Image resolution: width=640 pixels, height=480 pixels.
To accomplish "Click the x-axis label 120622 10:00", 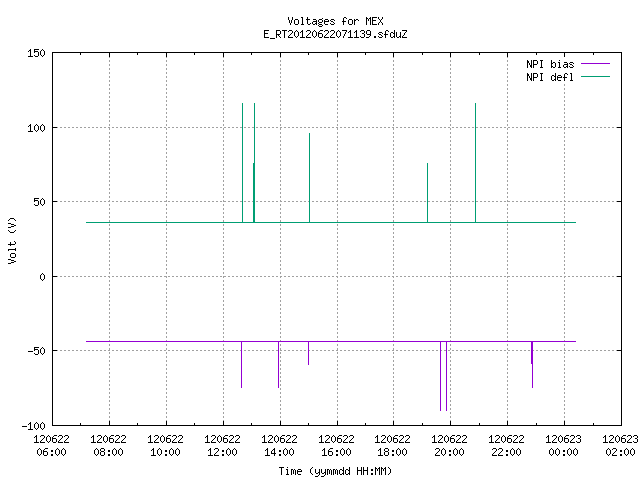I will pos(165,446).
